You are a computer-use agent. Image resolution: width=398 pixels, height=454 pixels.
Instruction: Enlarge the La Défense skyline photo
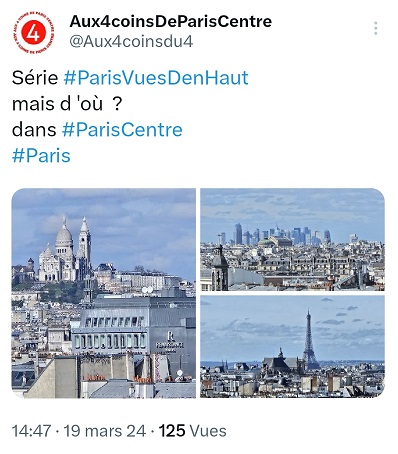[x=292, y=239]
